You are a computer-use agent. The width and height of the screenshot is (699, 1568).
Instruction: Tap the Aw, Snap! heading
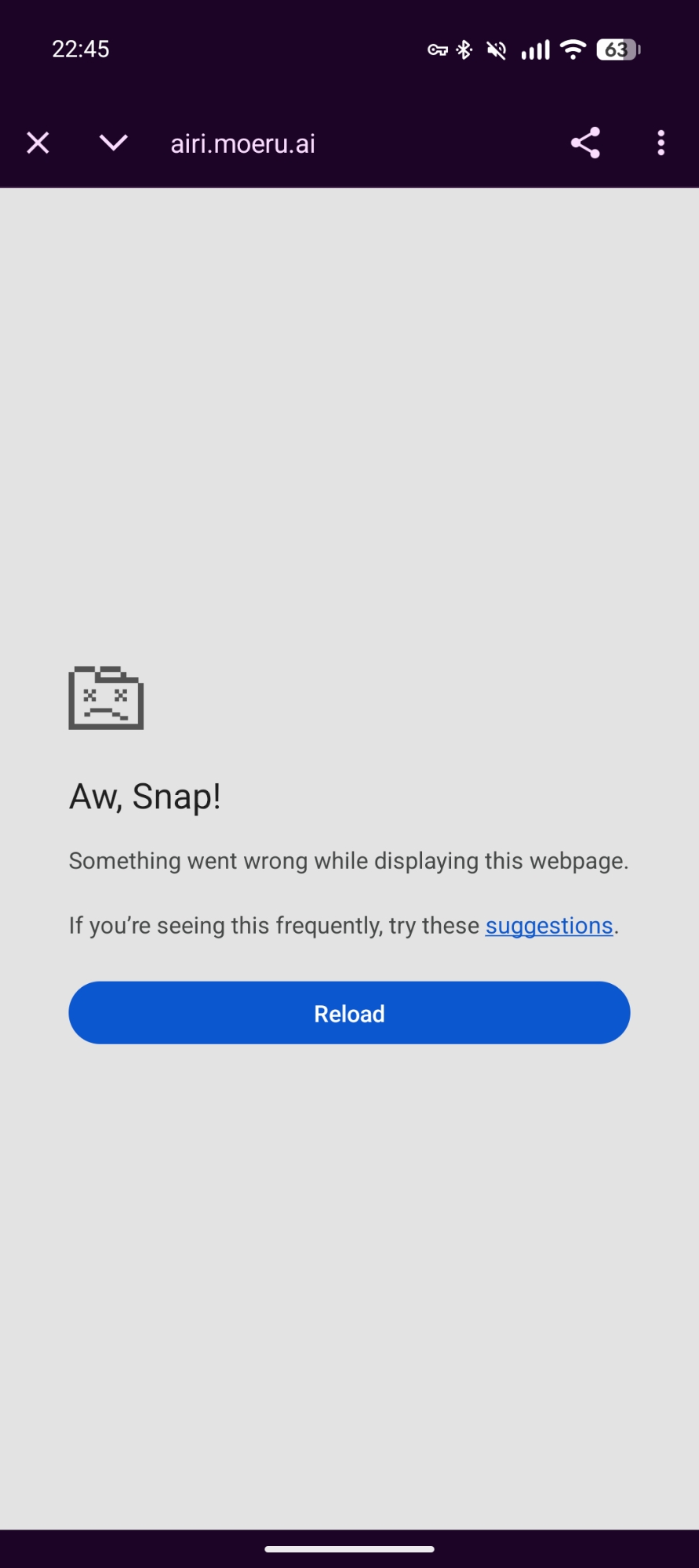(x=145, y=797)
